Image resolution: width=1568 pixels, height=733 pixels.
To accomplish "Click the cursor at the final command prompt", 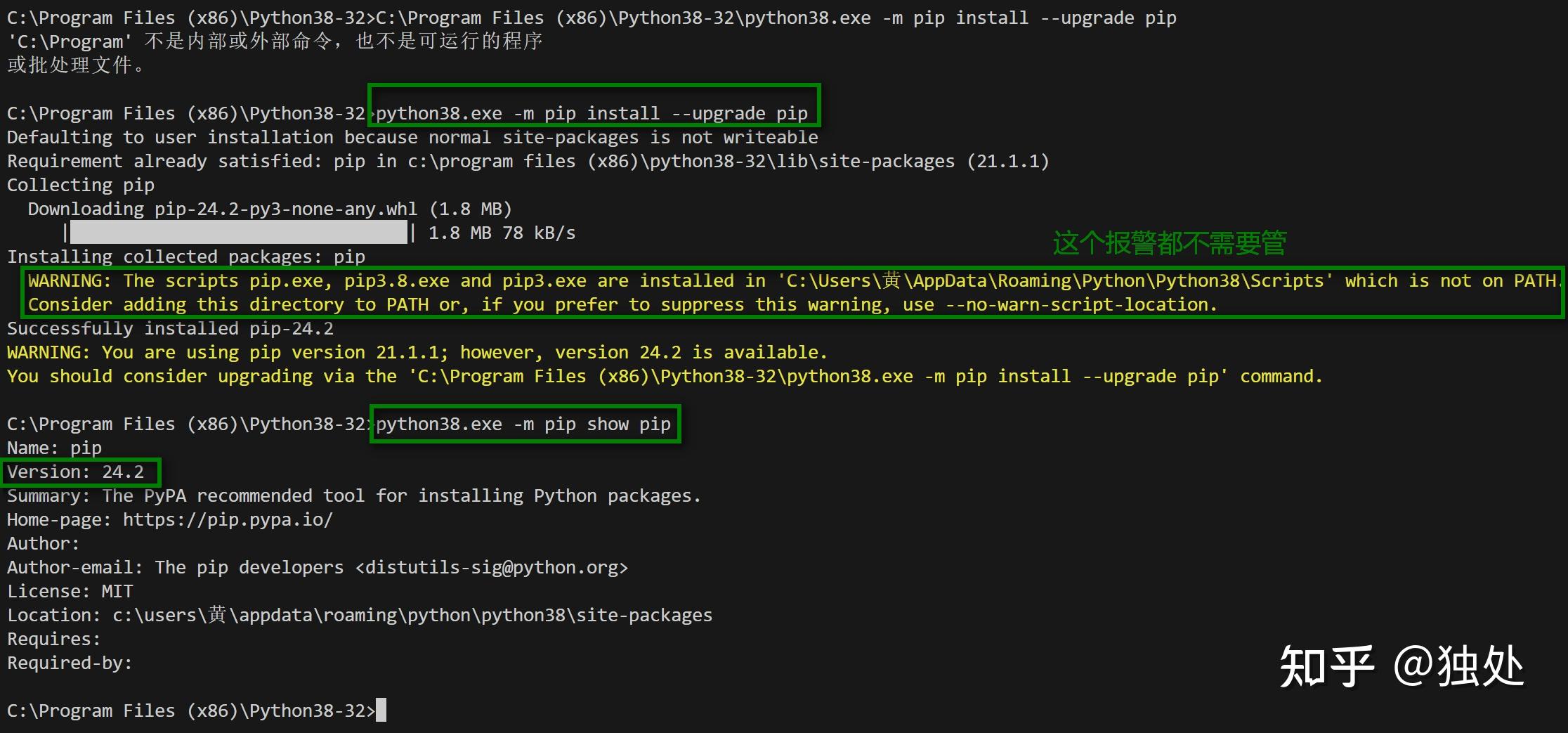I will tap(381, 711).
